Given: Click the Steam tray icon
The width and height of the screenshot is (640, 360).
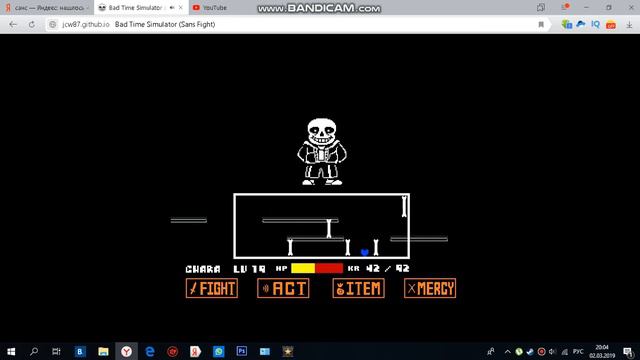Looking at the screenshot, I should coord(530,351).
